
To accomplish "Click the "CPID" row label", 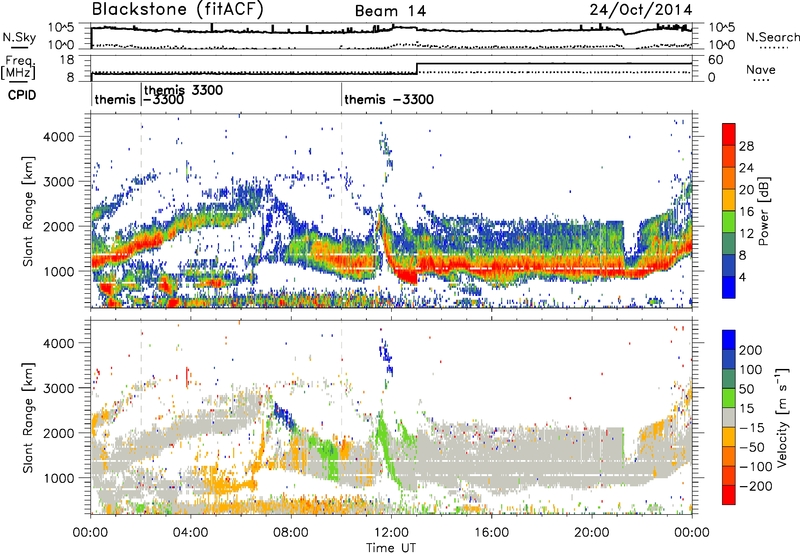I will tap(22, 95).
